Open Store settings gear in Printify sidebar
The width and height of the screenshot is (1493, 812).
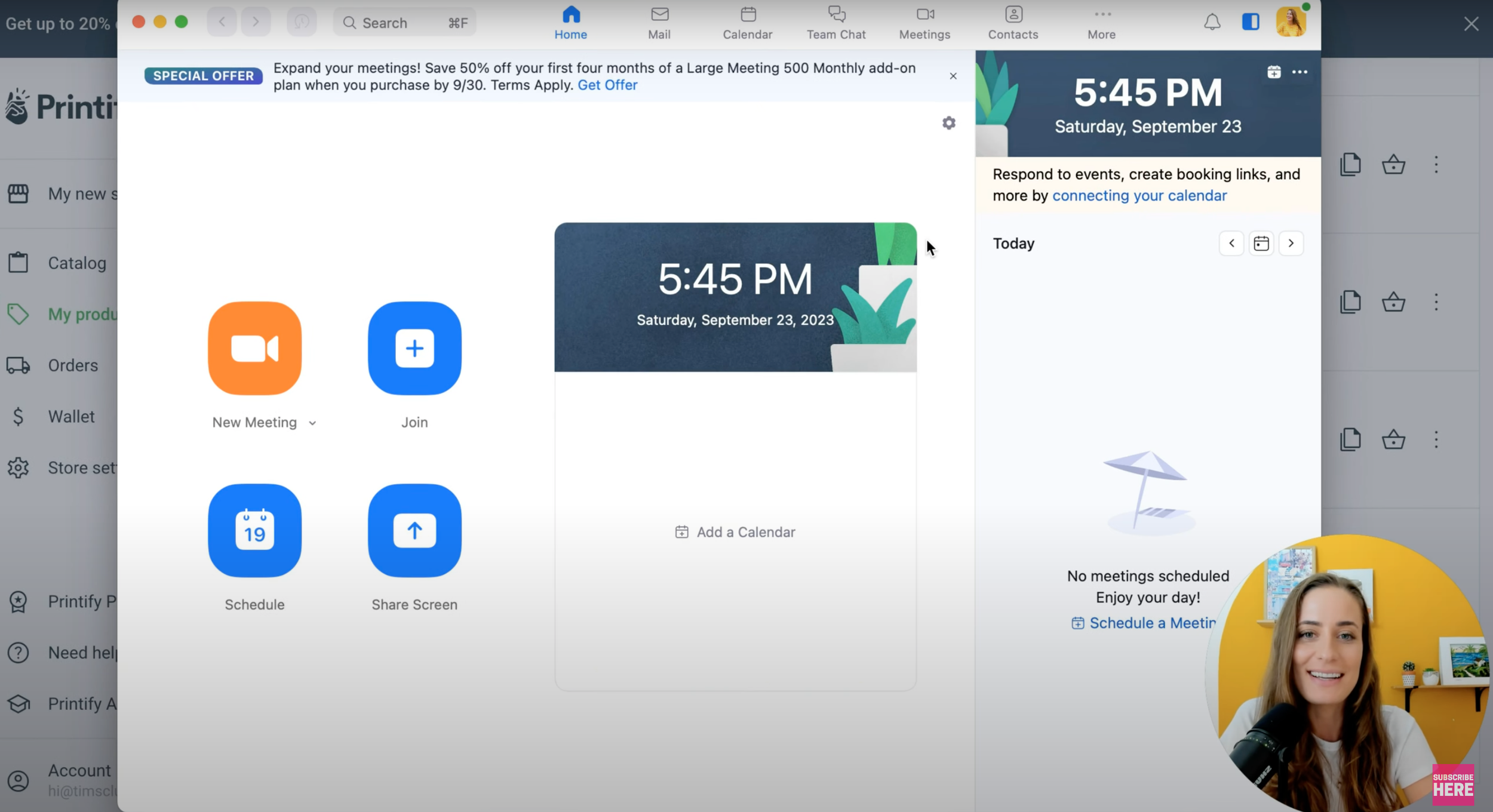click(18, 467)
